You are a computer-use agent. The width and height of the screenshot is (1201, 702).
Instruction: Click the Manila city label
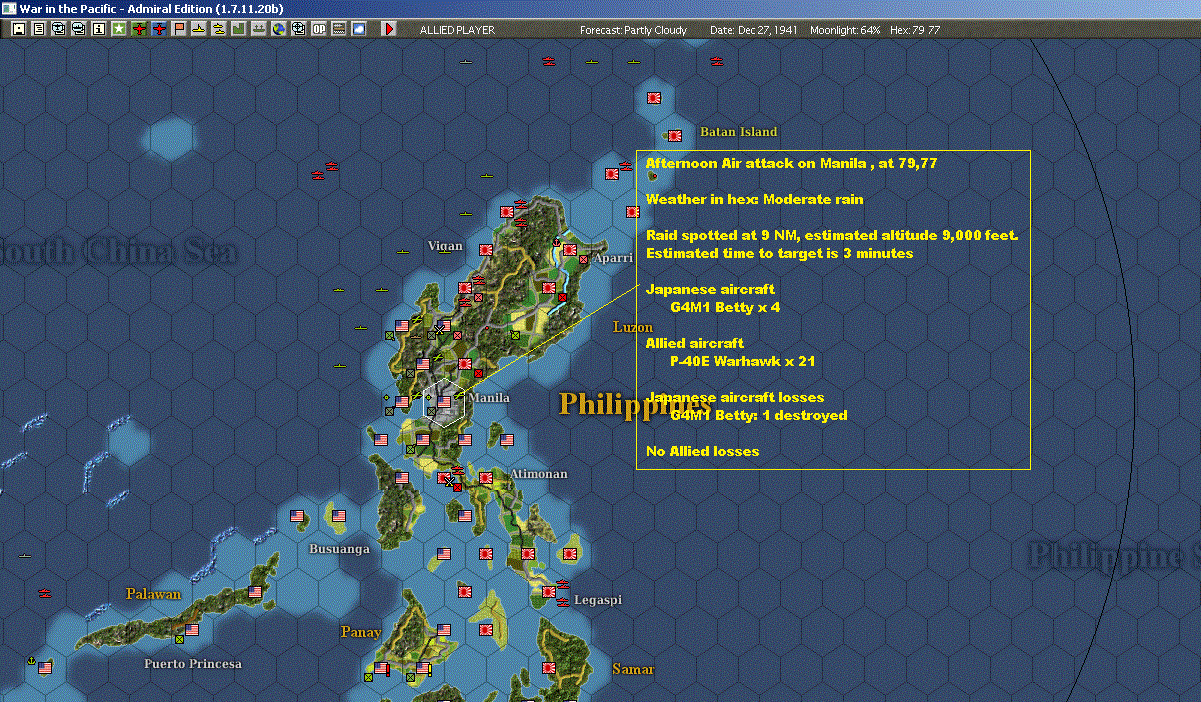point(489,398)
